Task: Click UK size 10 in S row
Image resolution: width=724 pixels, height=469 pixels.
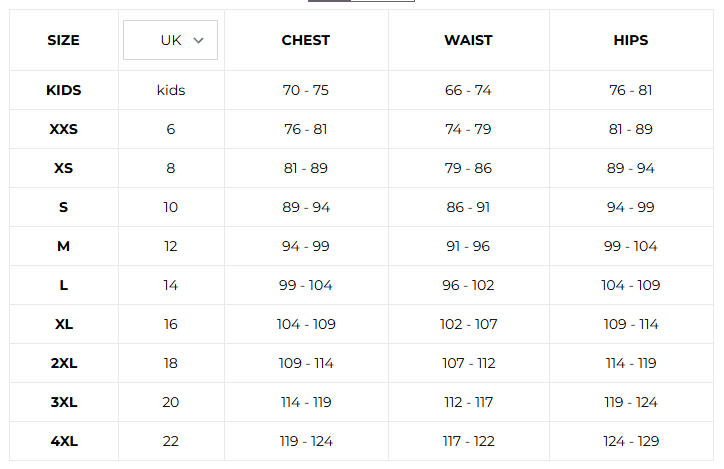Action: tap(171, 207)
